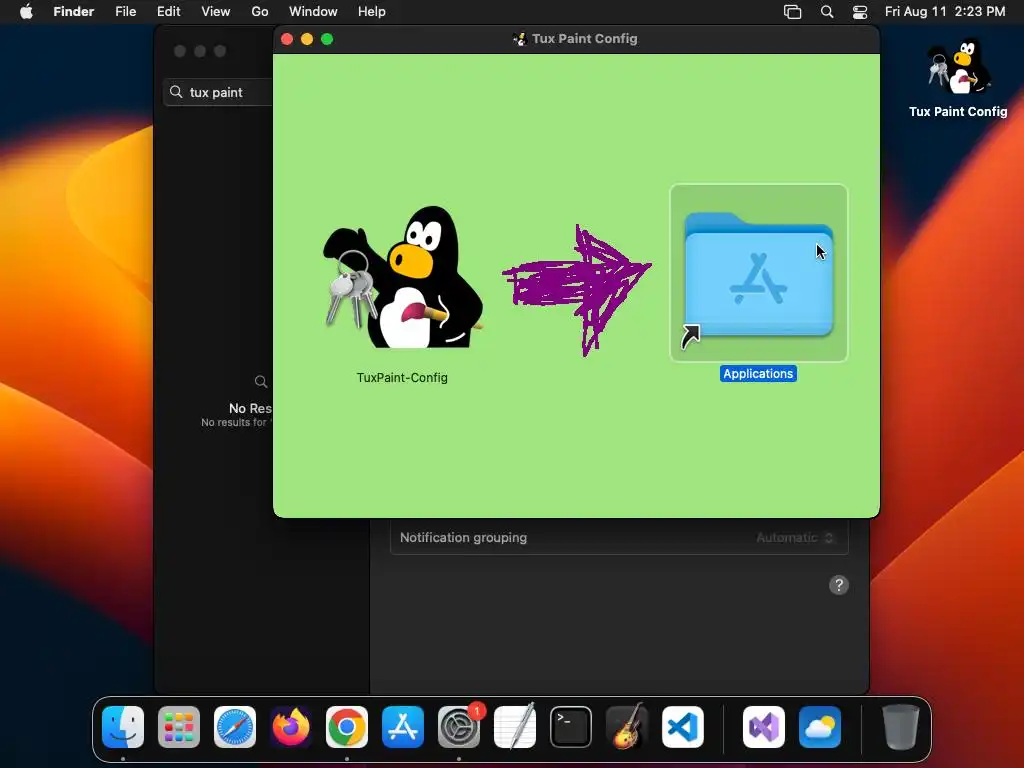Open Control Center in menu bar
Screen dimensions: 1024x768
[860, 12]
